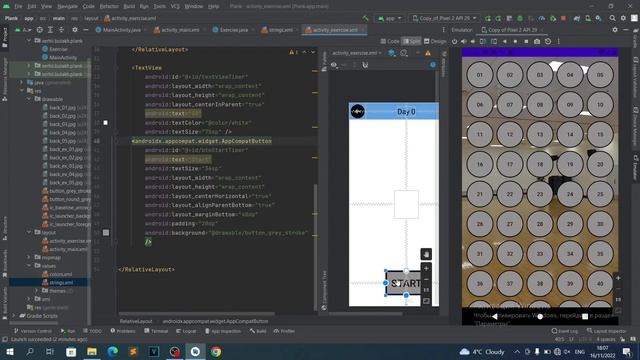Toggle view options eye icon in design toolbar
The image size is (640, 360).
pyautogui.click(x=334, y=65)
